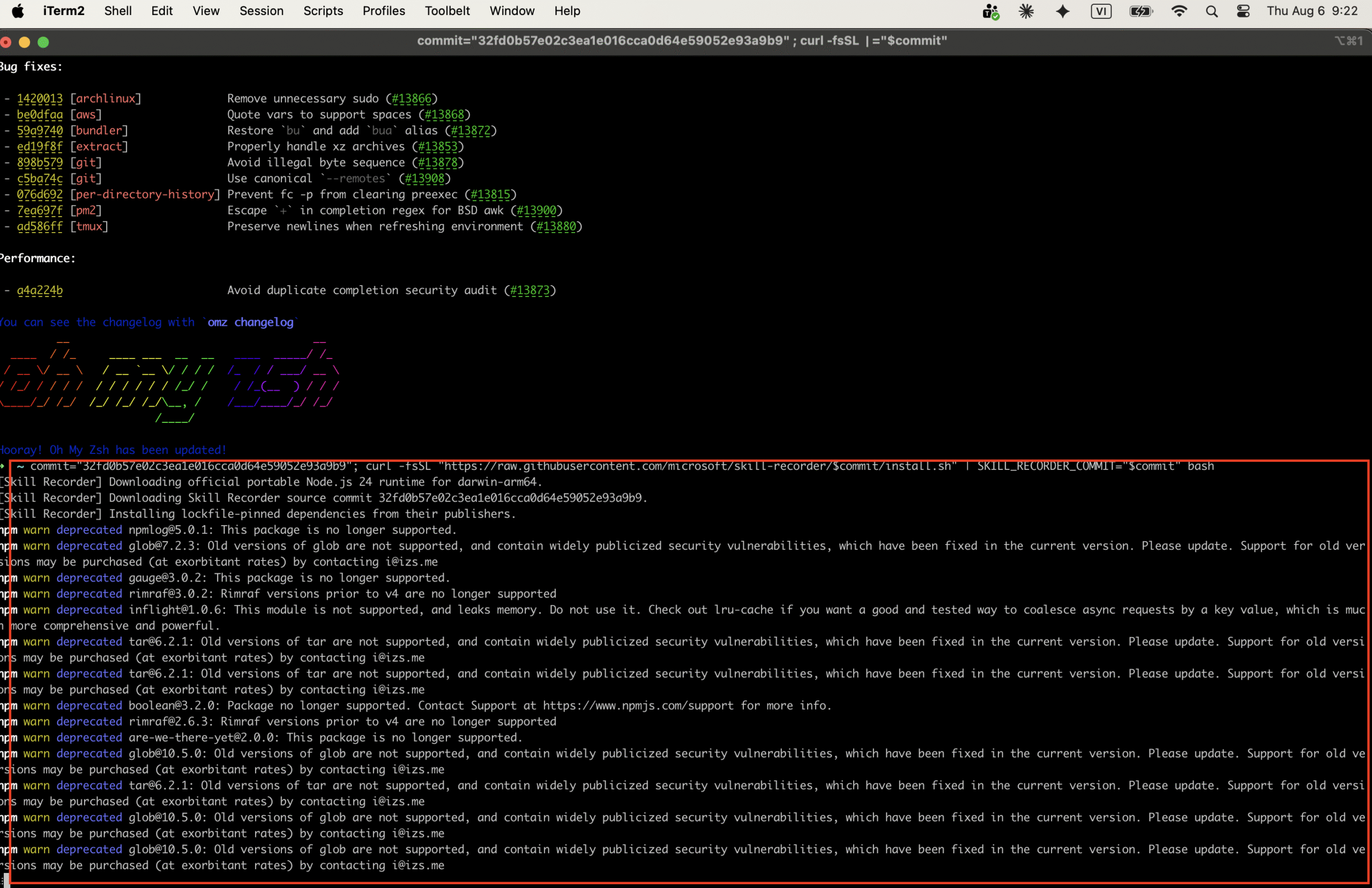The width and height of the screenshot is (1372, 888).
Task: Open Control Center
Action: 1243,11
